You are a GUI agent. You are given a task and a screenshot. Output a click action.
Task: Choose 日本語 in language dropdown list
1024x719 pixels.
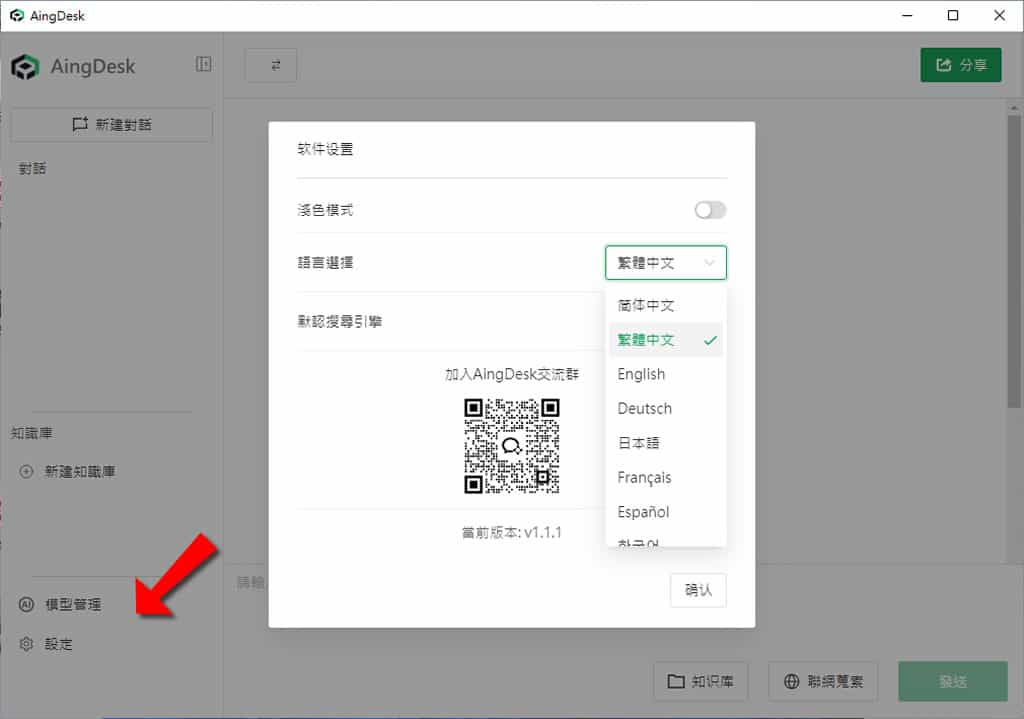[665, 443]
